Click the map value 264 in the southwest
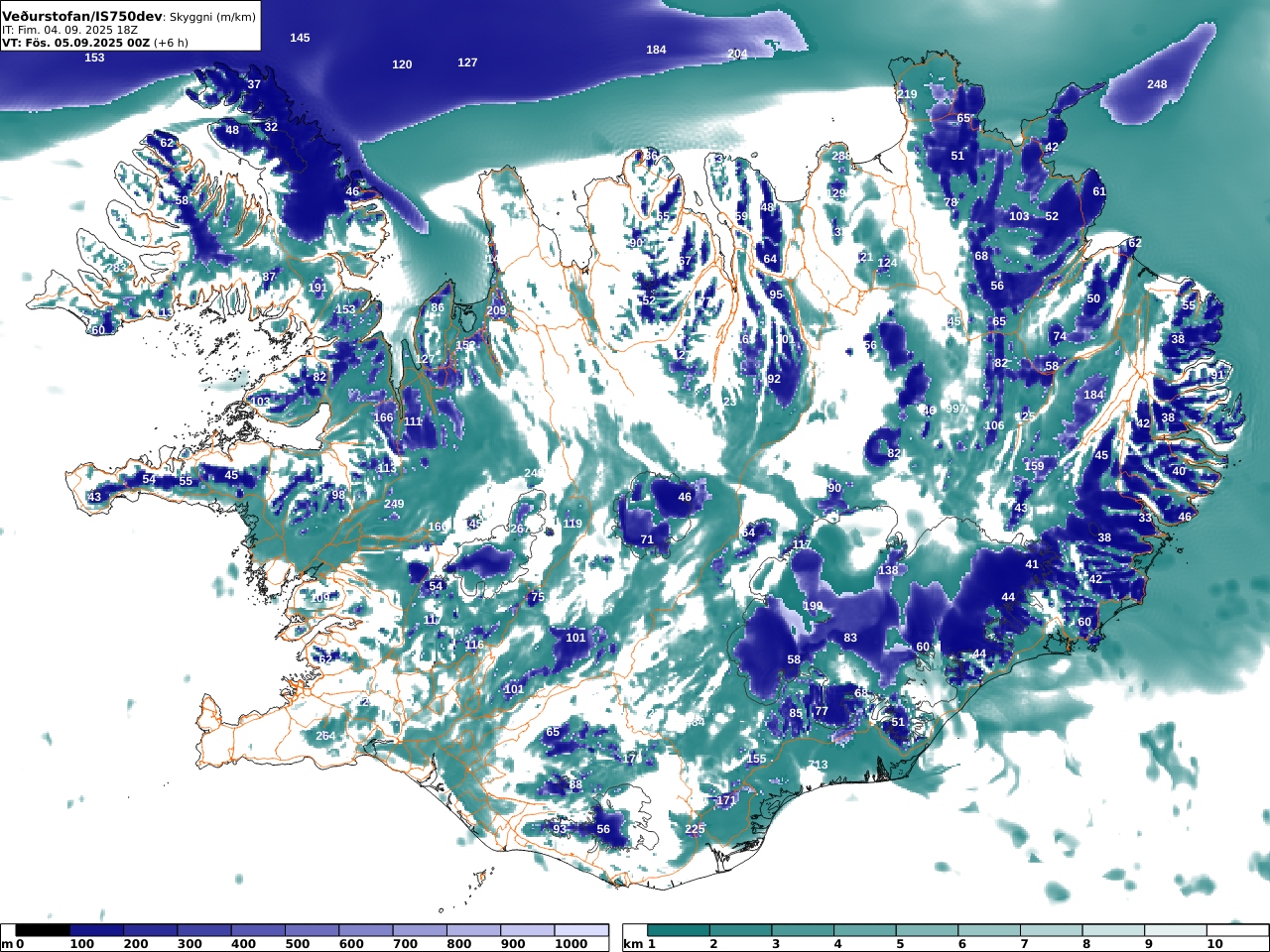The width and height of the screenshot is (1270, 952). (x=325, y=736)
